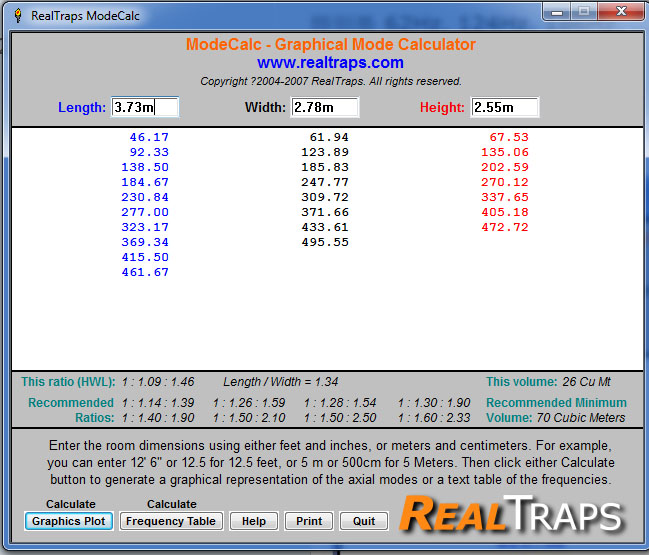The height and width of the screenshot is (555, 649).
Task: Open the www.realtraps.com website link
Action: (x=330, y=63)
